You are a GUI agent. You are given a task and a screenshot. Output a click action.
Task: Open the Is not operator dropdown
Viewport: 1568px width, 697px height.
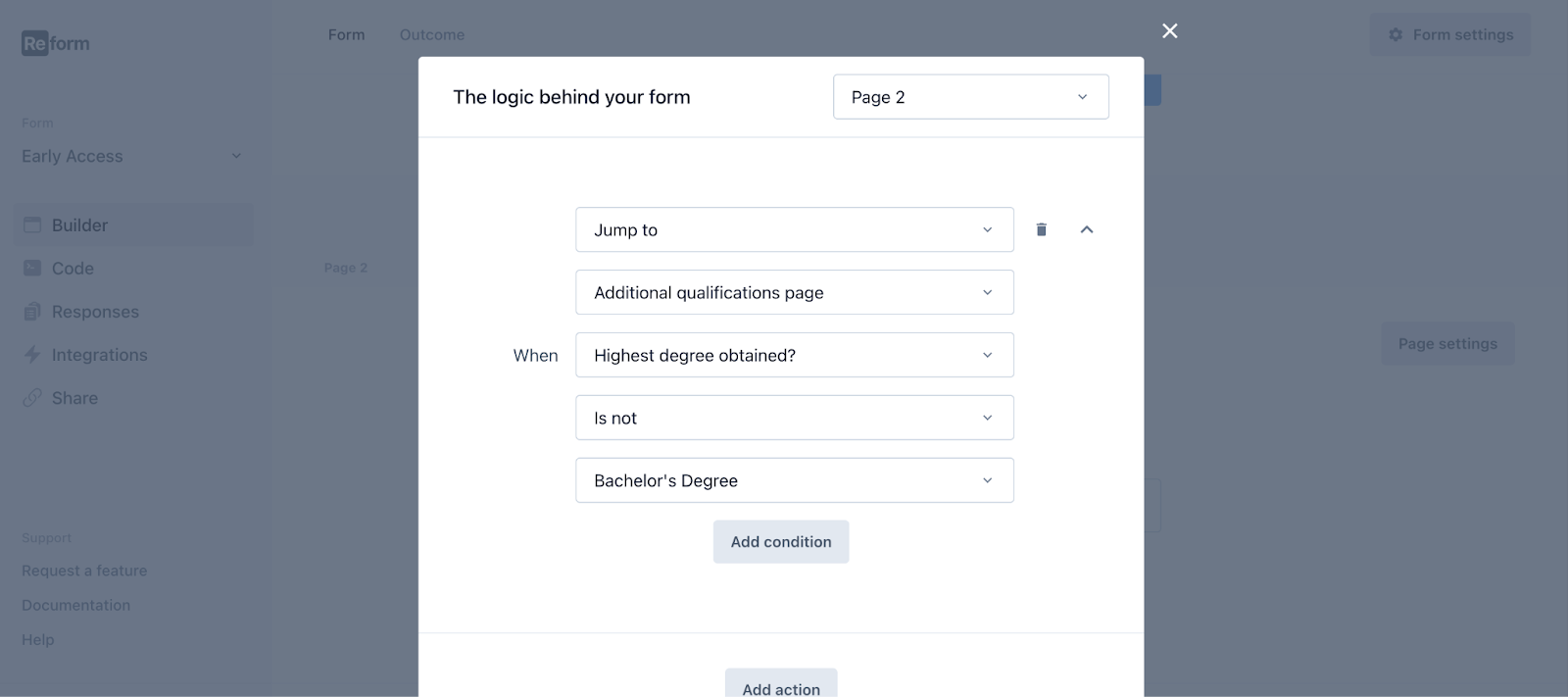[794, 418]
